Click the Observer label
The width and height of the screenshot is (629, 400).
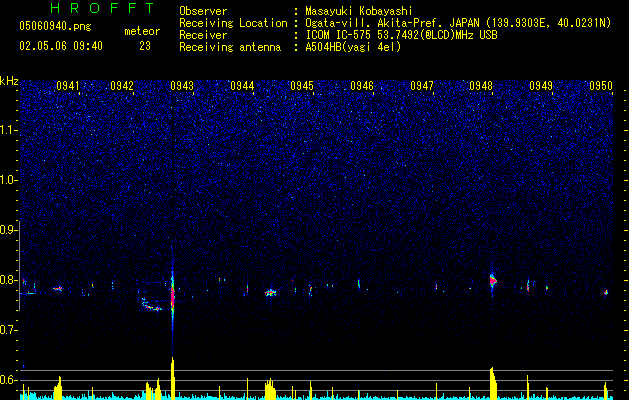pos(203,11)
